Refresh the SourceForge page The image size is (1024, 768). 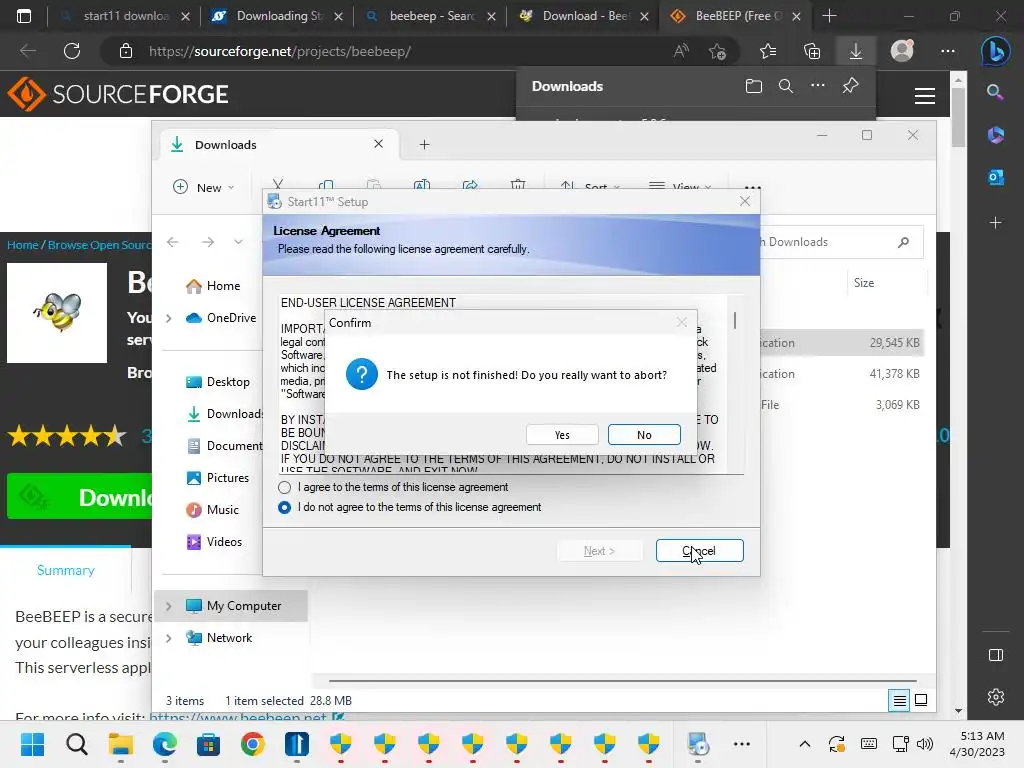pos(72,51)
